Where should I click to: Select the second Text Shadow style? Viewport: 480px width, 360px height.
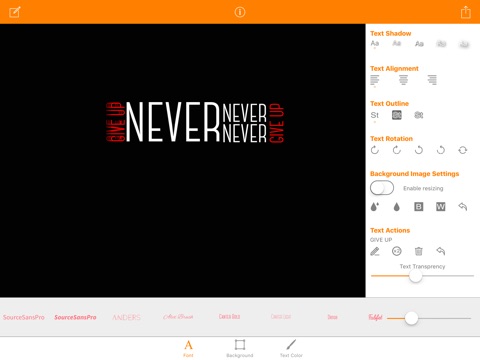click(x=397, y=43)
